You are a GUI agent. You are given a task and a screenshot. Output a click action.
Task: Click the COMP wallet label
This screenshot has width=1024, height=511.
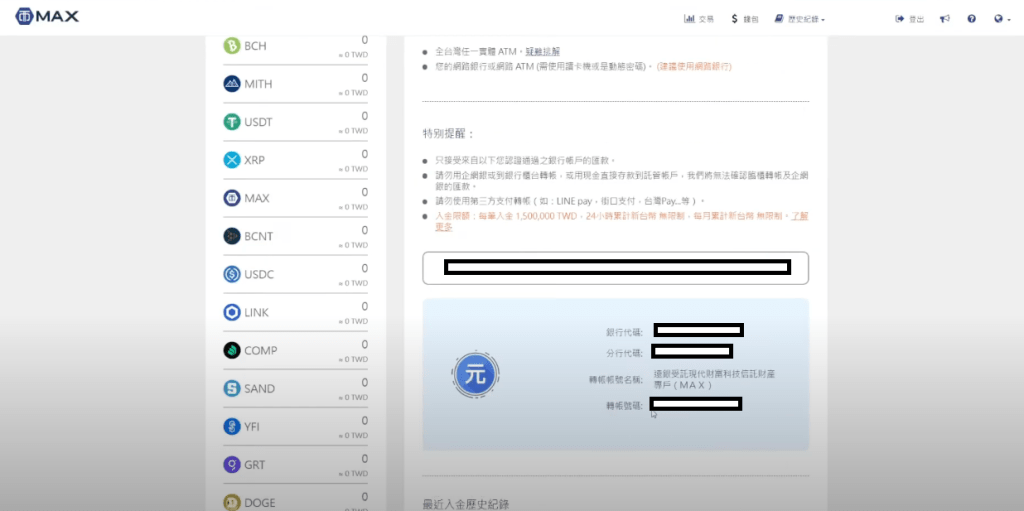coord(261,350)
